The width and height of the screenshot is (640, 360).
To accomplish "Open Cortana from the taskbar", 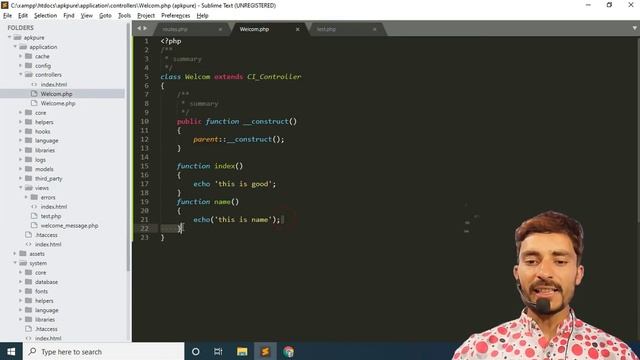I will point(196,351).
